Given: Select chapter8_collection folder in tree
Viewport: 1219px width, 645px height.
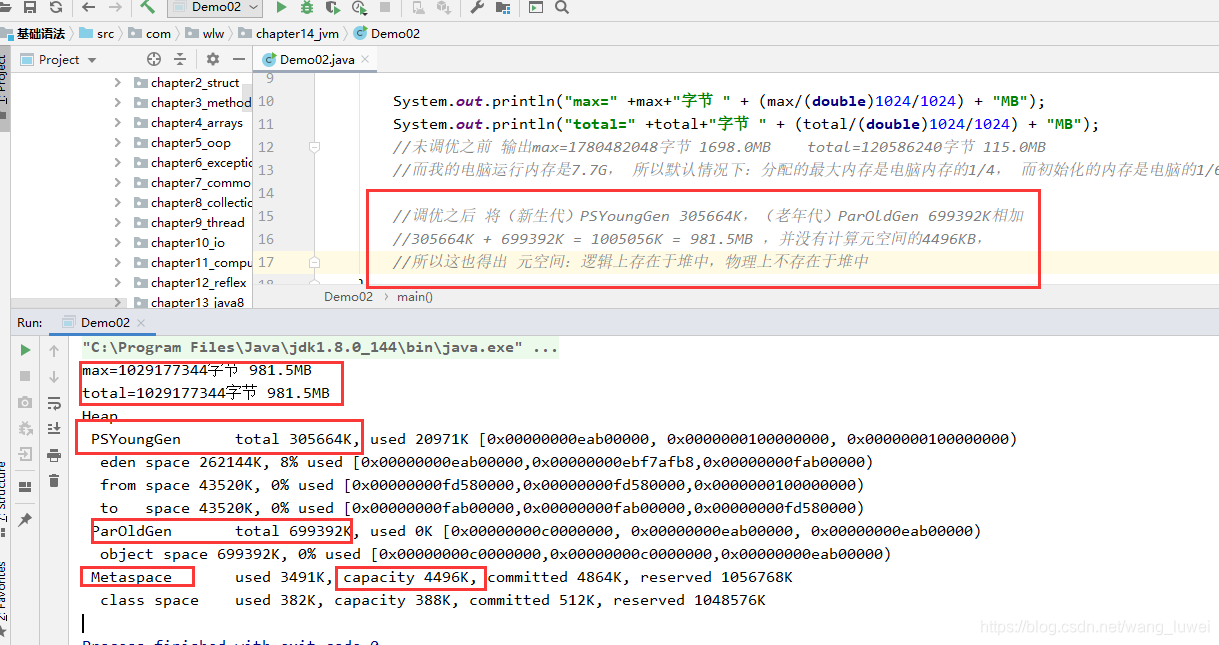Looking at the screenshot, I should point(192,203).
